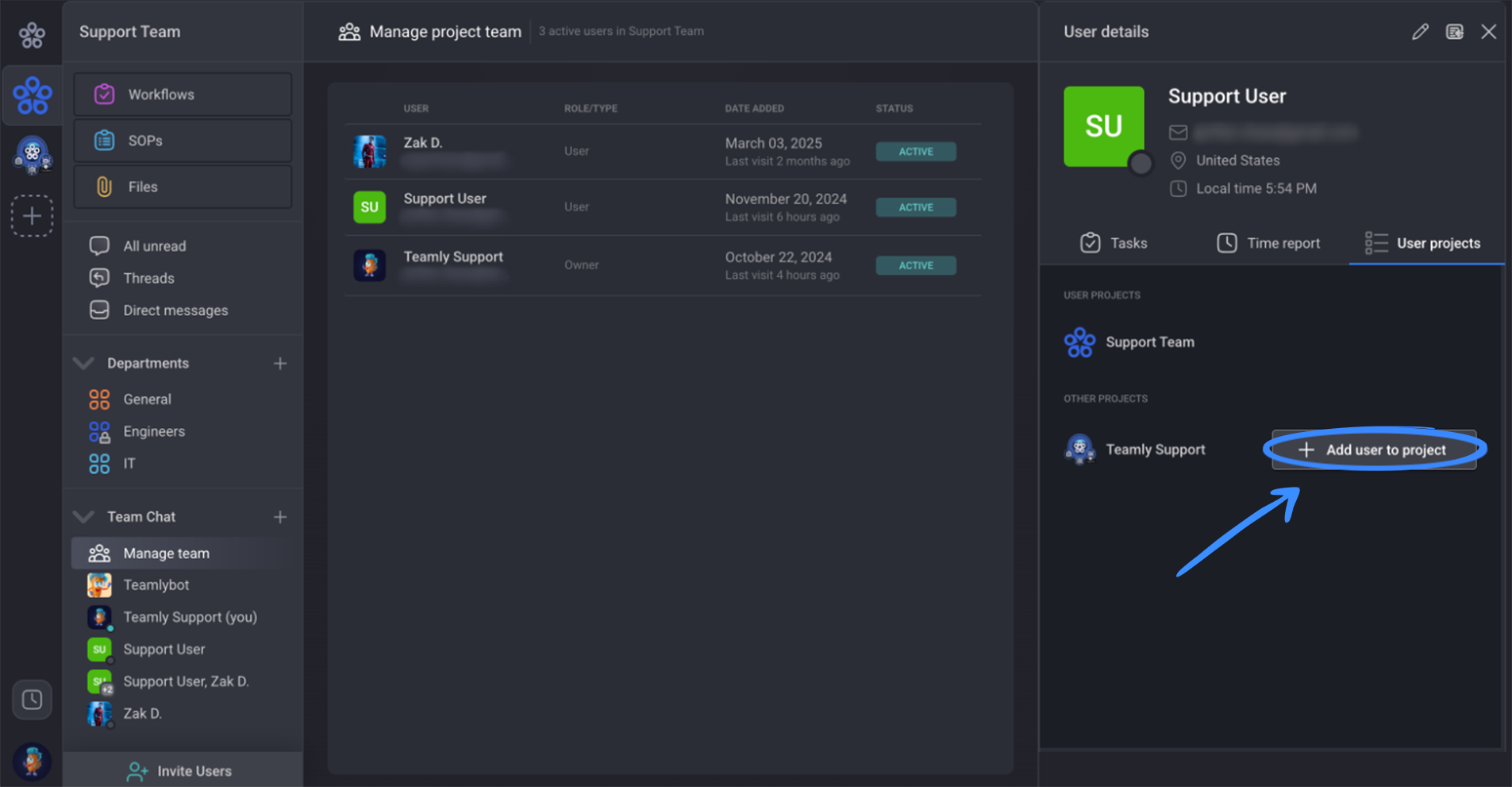Select Teamly Support row in the user table
1512x787 pixels.
[x=663, y=265]
